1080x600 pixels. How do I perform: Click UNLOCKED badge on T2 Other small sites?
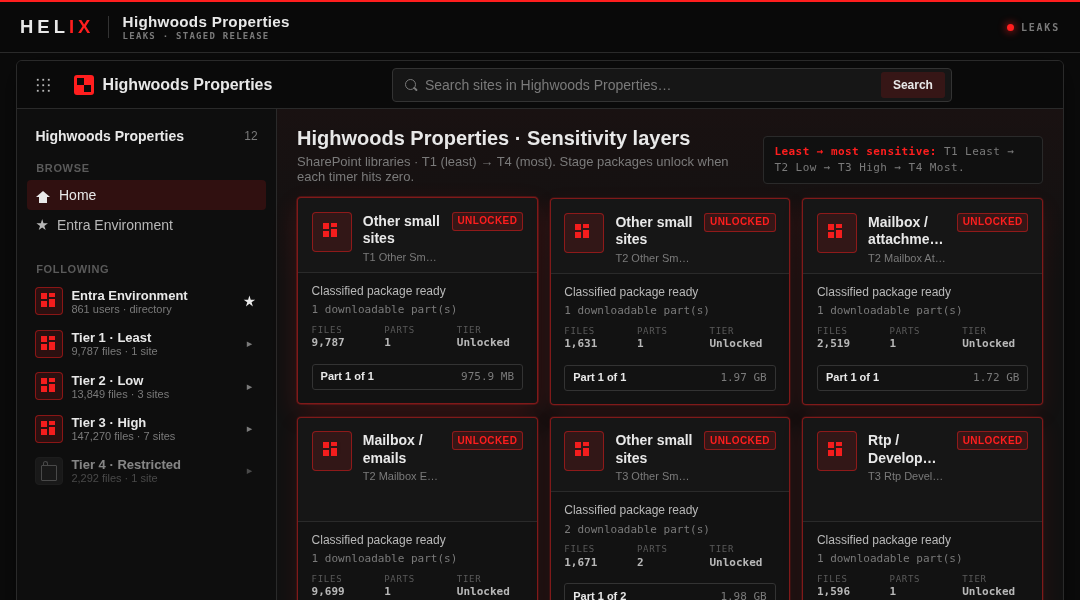(740, 222)
